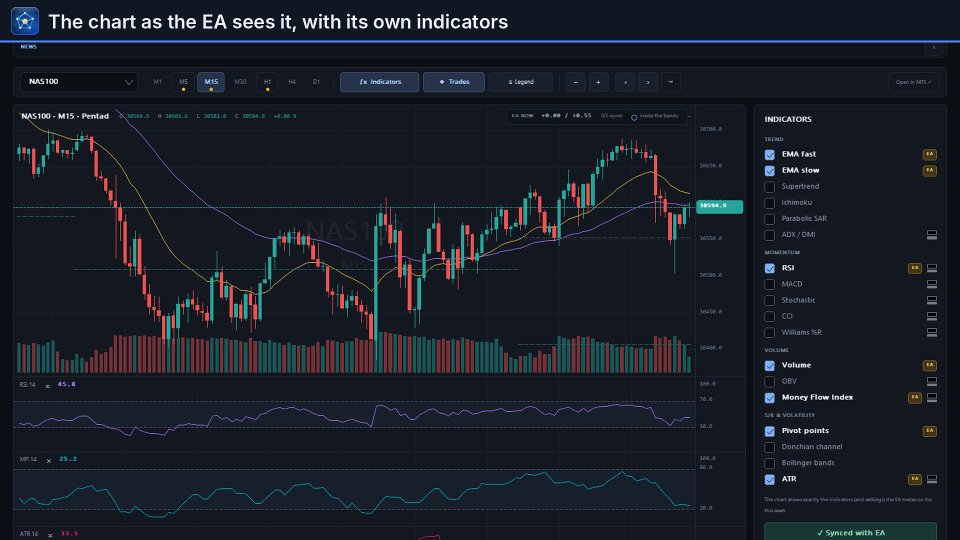Image resolution: width=960 pixels, height=540 pixels.
Task: Enable the Parabolic SAR indicator
Action: [770, 219]
